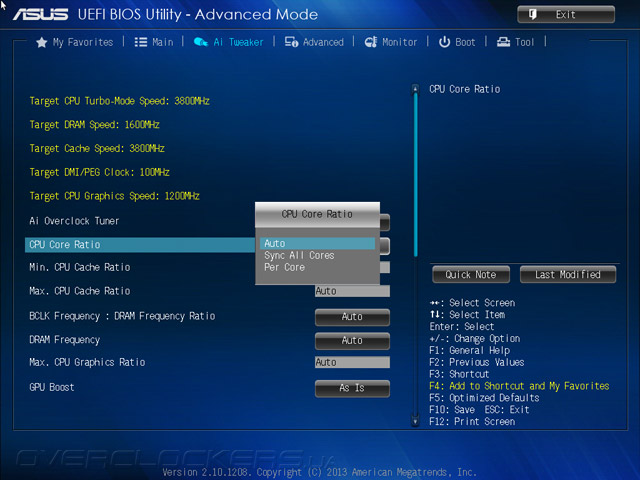This screenshot has width=640, height=480.
Task: Go to the Advanced tab
Action: (314, 42)
